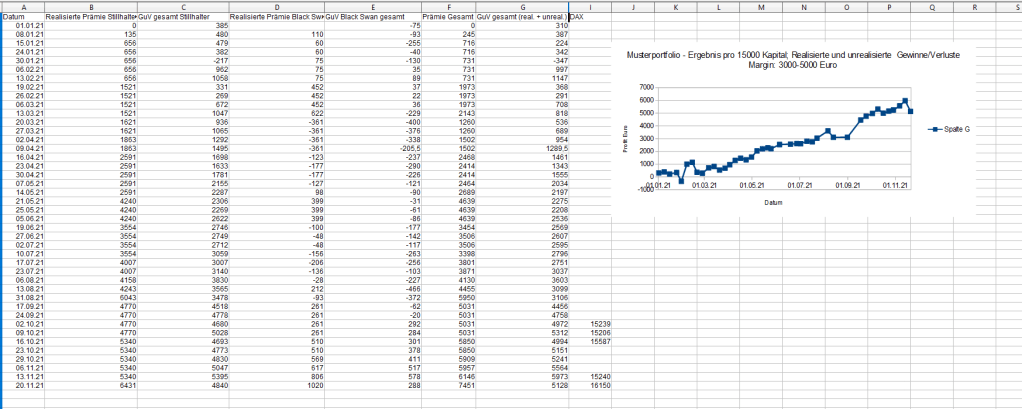Select column M header
The image size is (1022, 409).
[762, 7]
